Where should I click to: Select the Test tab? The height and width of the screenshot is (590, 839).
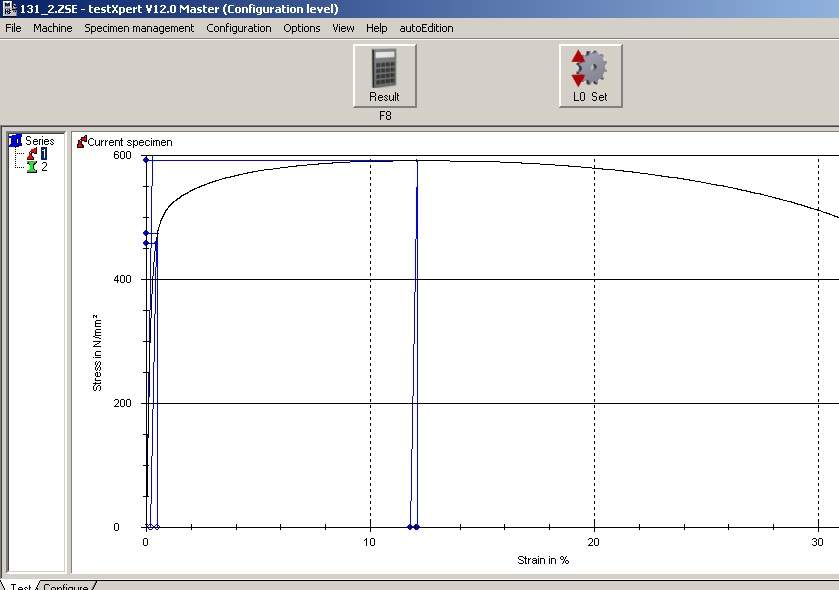click(x=20, y=586)
